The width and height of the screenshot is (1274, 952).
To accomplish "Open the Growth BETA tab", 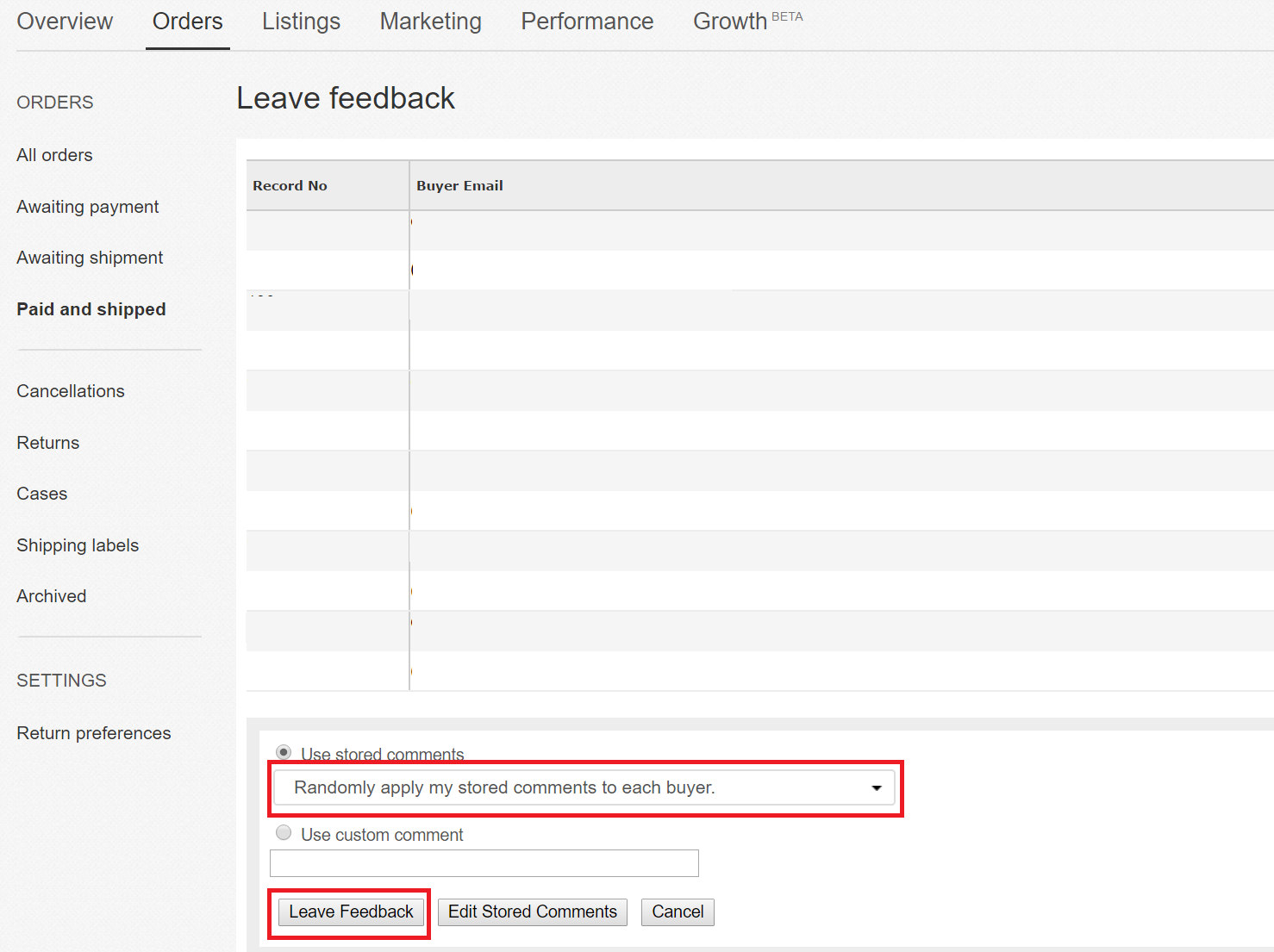I will click(x=747, y=22).
